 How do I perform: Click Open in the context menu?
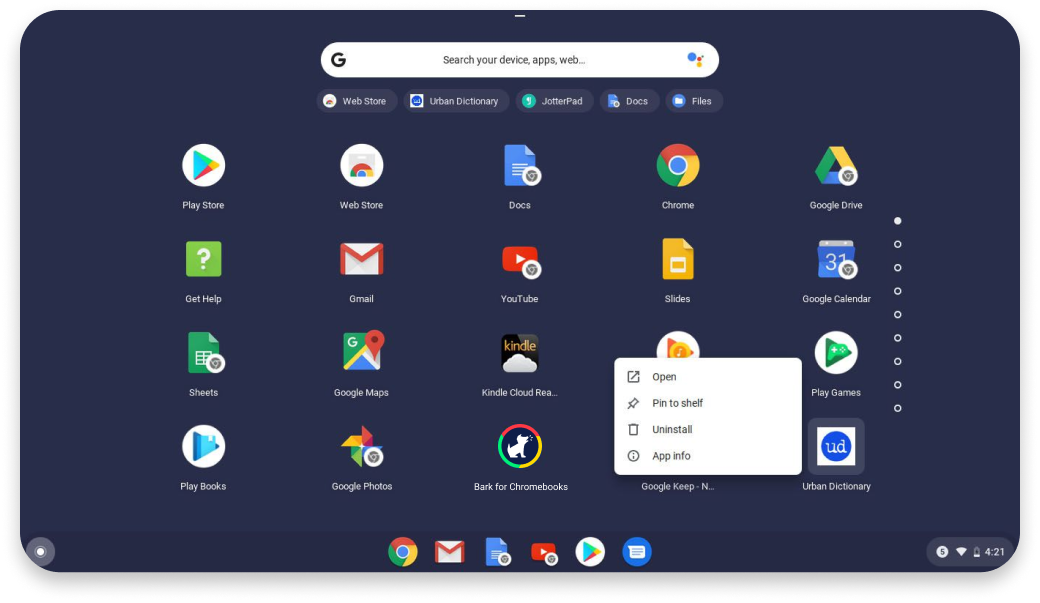[x=664, y=377]
